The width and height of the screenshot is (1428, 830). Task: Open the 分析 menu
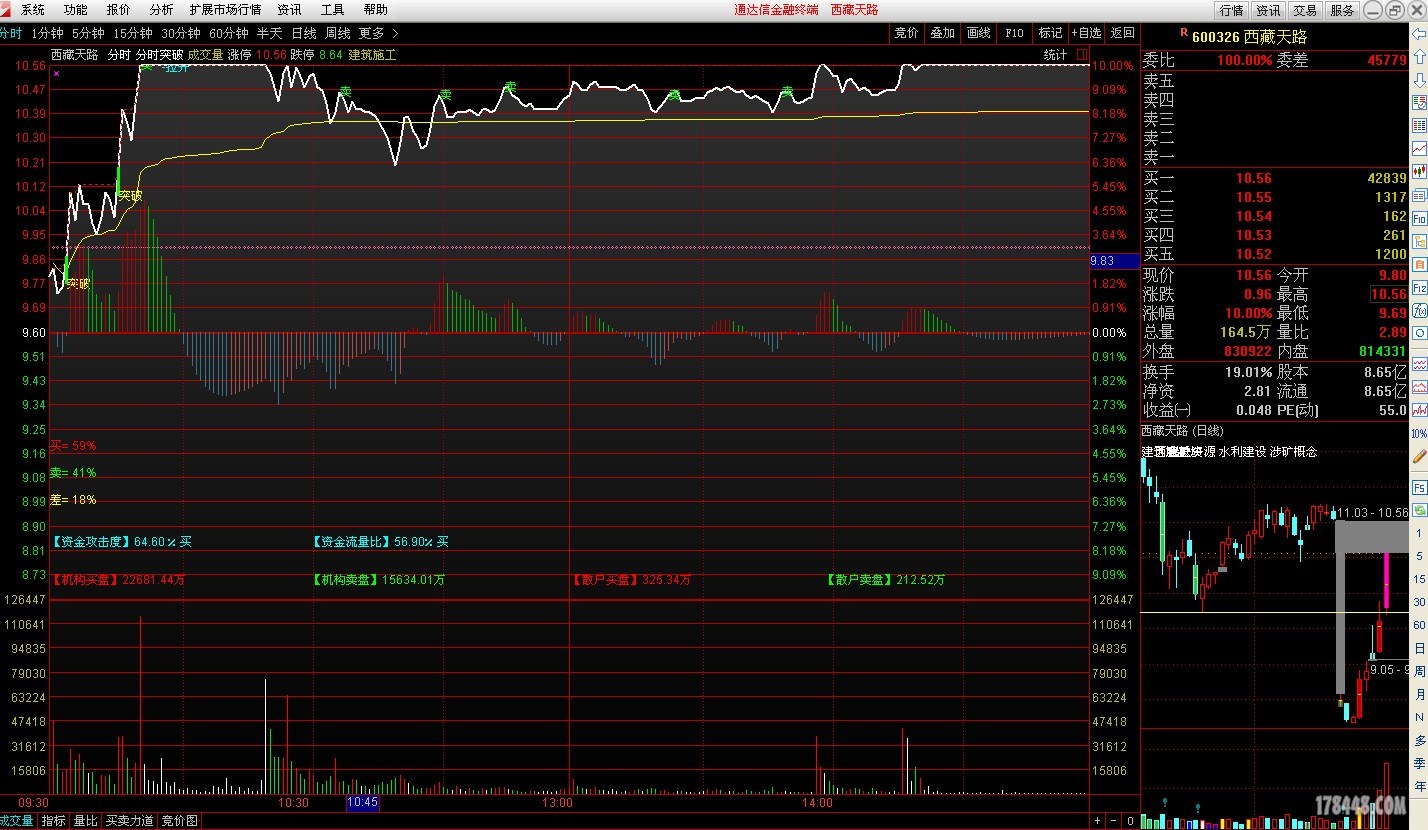tap(161, 10)
